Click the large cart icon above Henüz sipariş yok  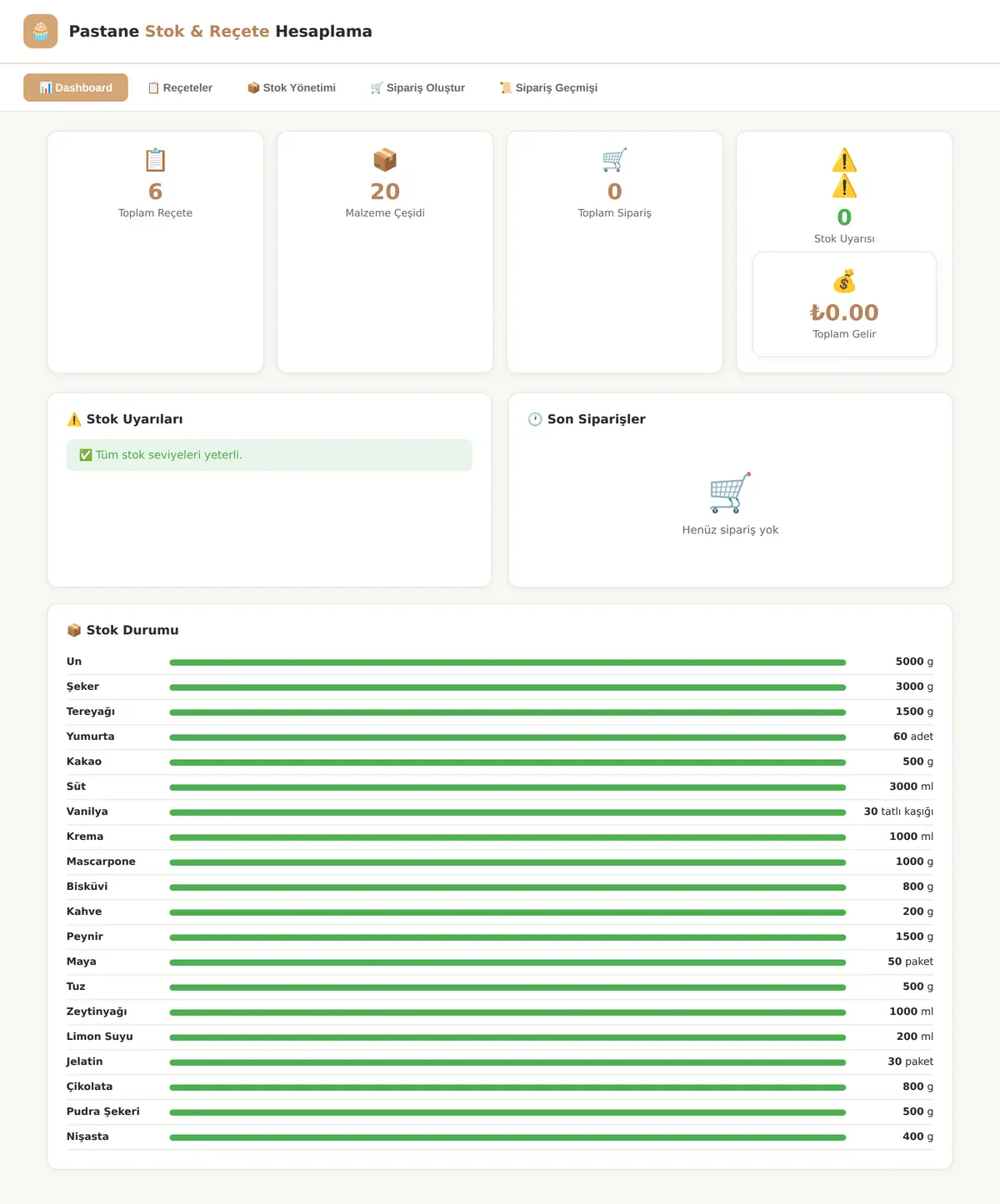pos(730,492)
